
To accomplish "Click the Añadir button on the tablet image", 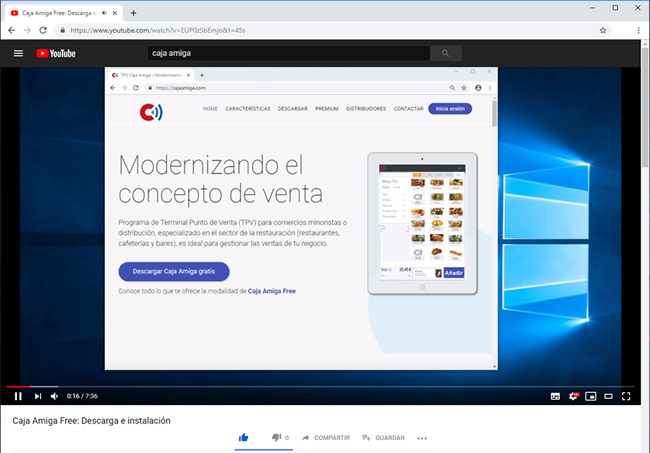I will point(454,273).
